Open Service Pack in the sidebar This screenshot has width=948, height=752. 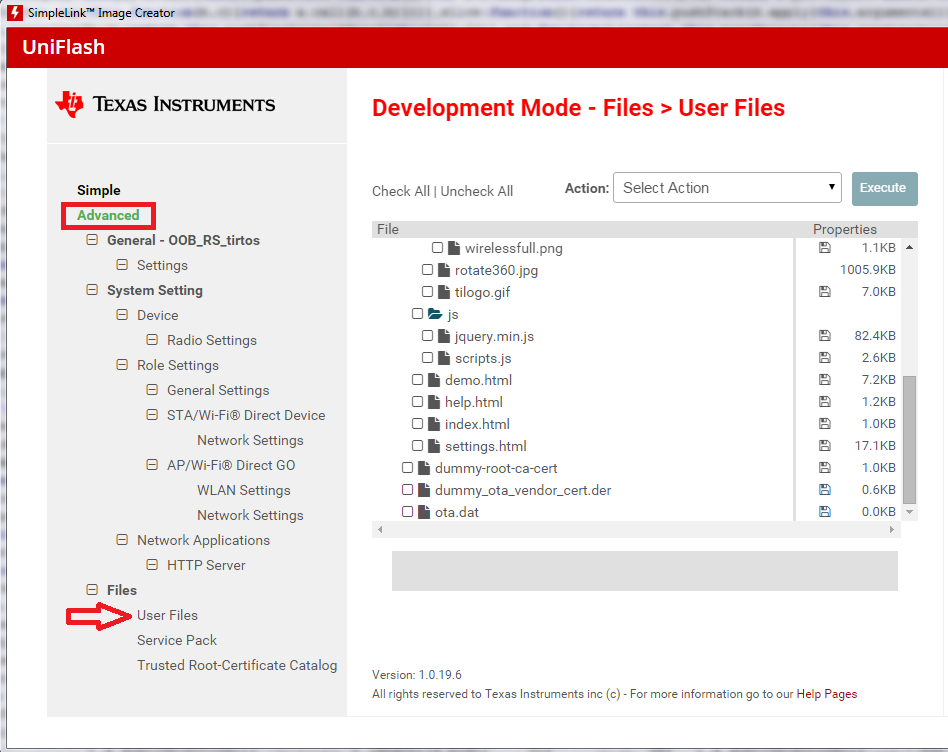tap(177, 640)
